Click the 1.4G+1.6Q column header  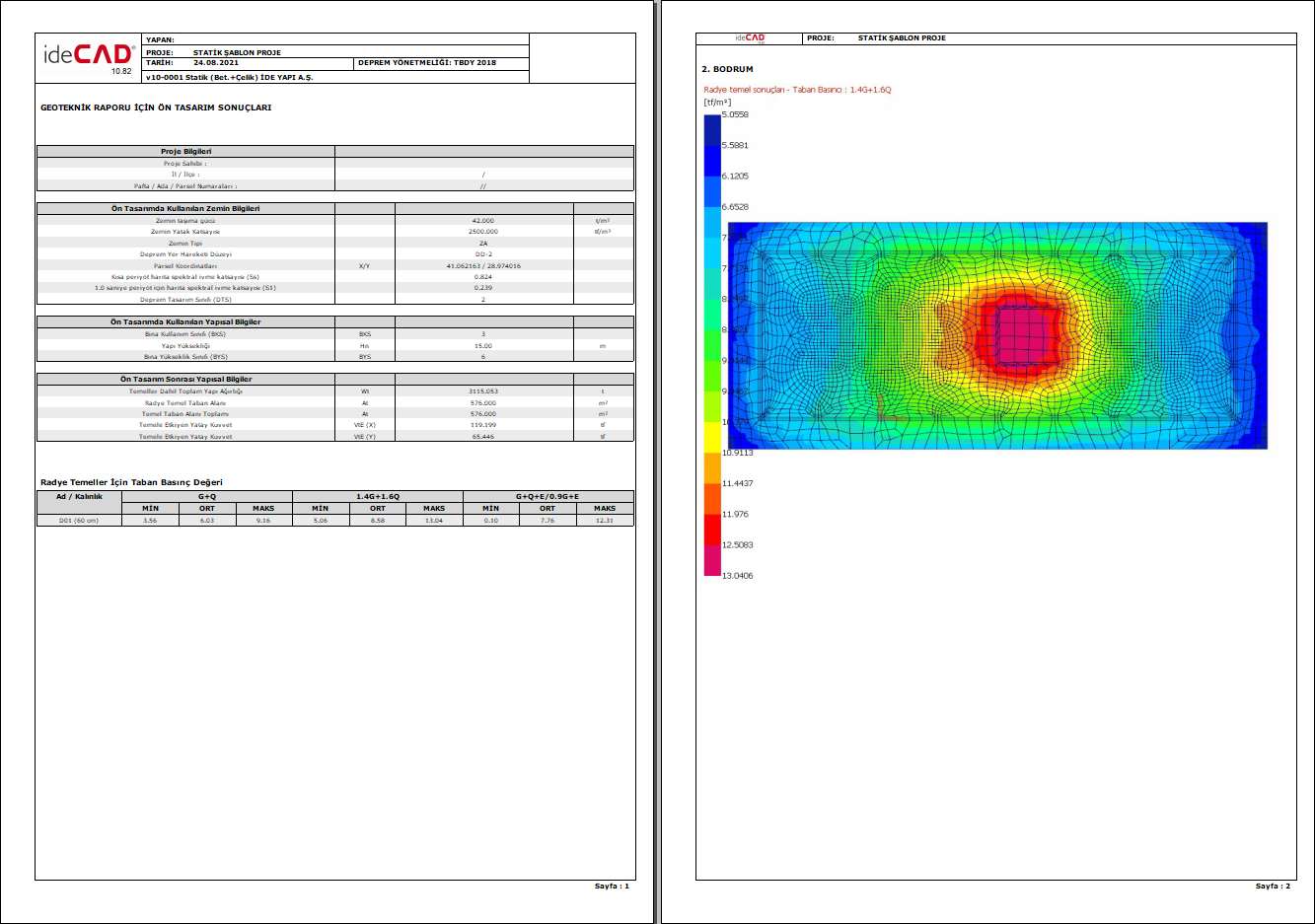click(378, 497)
